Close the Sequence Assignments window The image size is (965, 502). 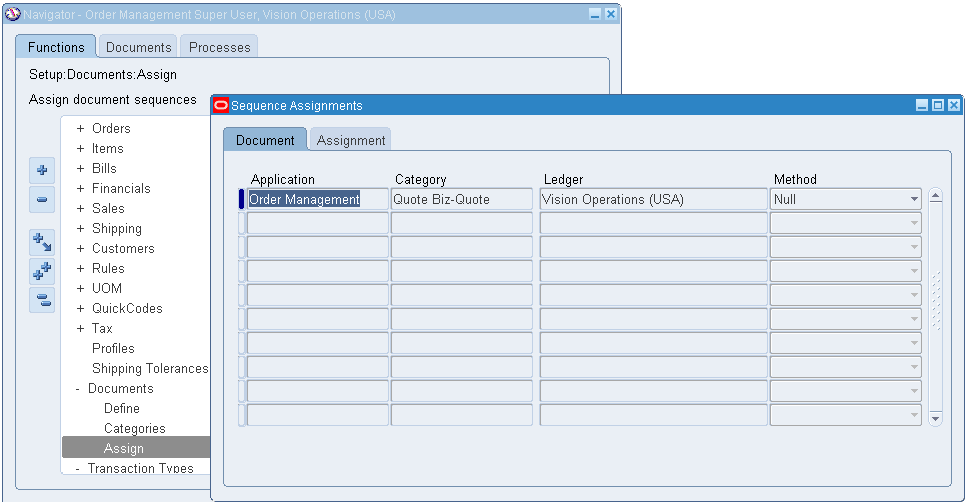(954, 105)
